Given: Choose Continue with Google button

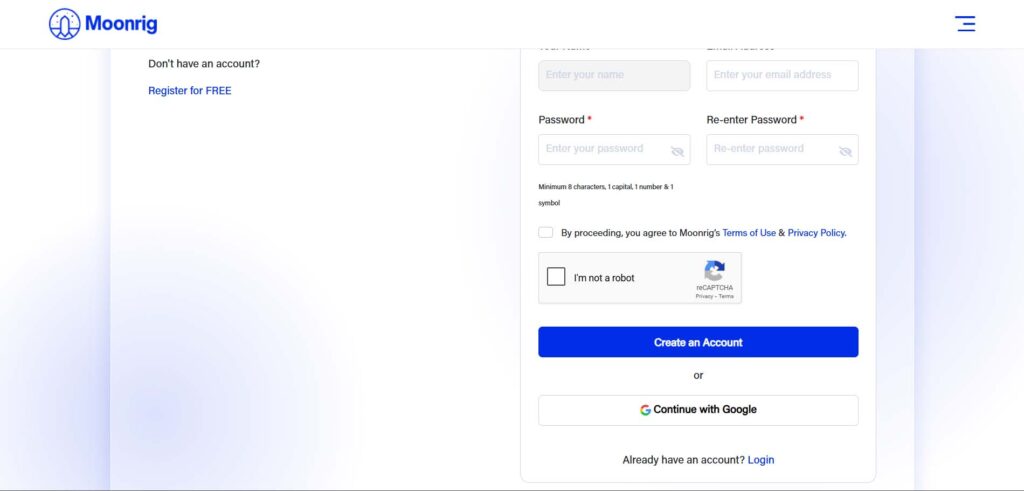Looking at the screenshot, I should pos(698,410).
